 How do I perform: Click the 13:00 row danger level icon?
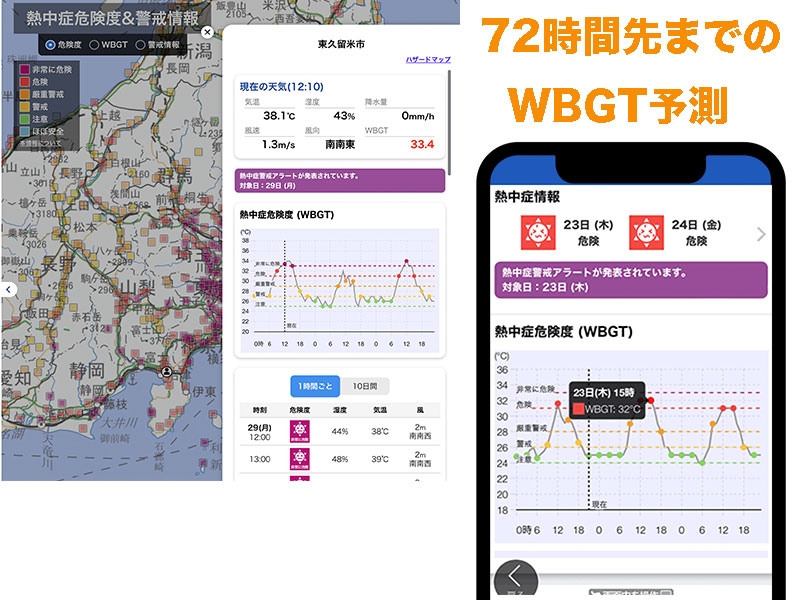(298, 459)
